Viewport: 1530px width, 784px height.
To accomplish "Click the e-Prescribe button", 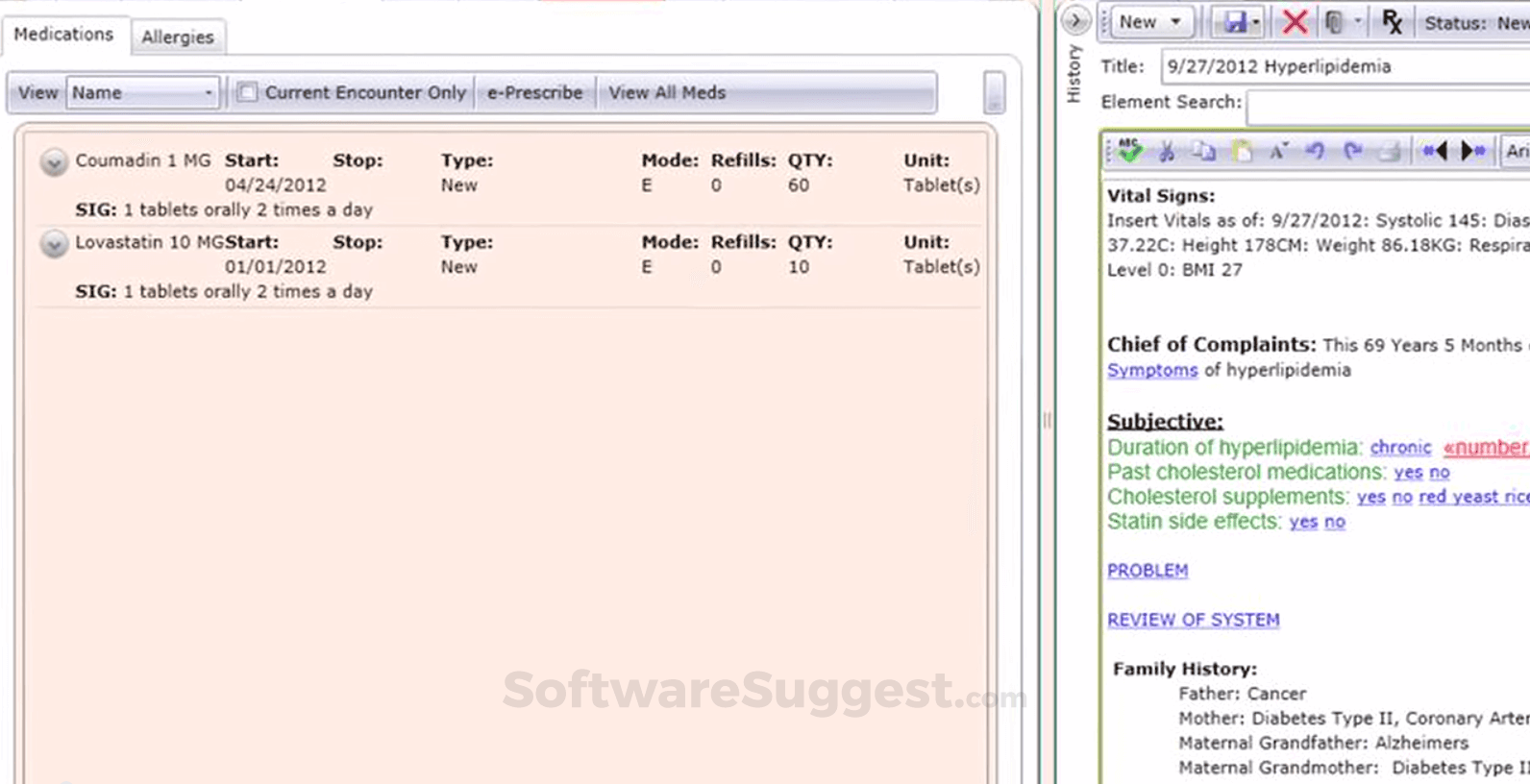I will point(534,92).
